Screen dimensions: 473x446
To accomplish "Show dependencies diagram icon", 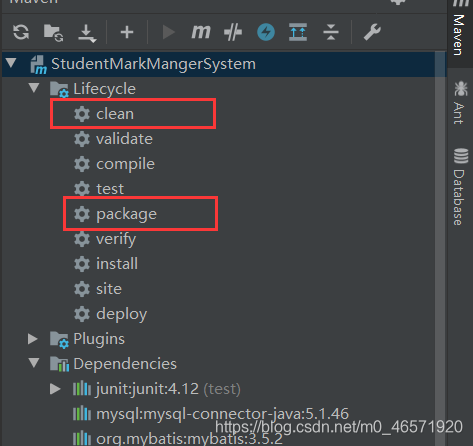I will (298, 32).
